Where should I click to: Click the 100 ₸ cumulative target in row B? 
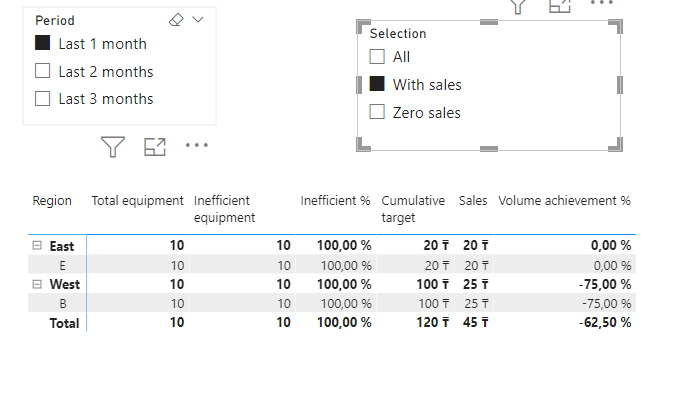(434, 304)
